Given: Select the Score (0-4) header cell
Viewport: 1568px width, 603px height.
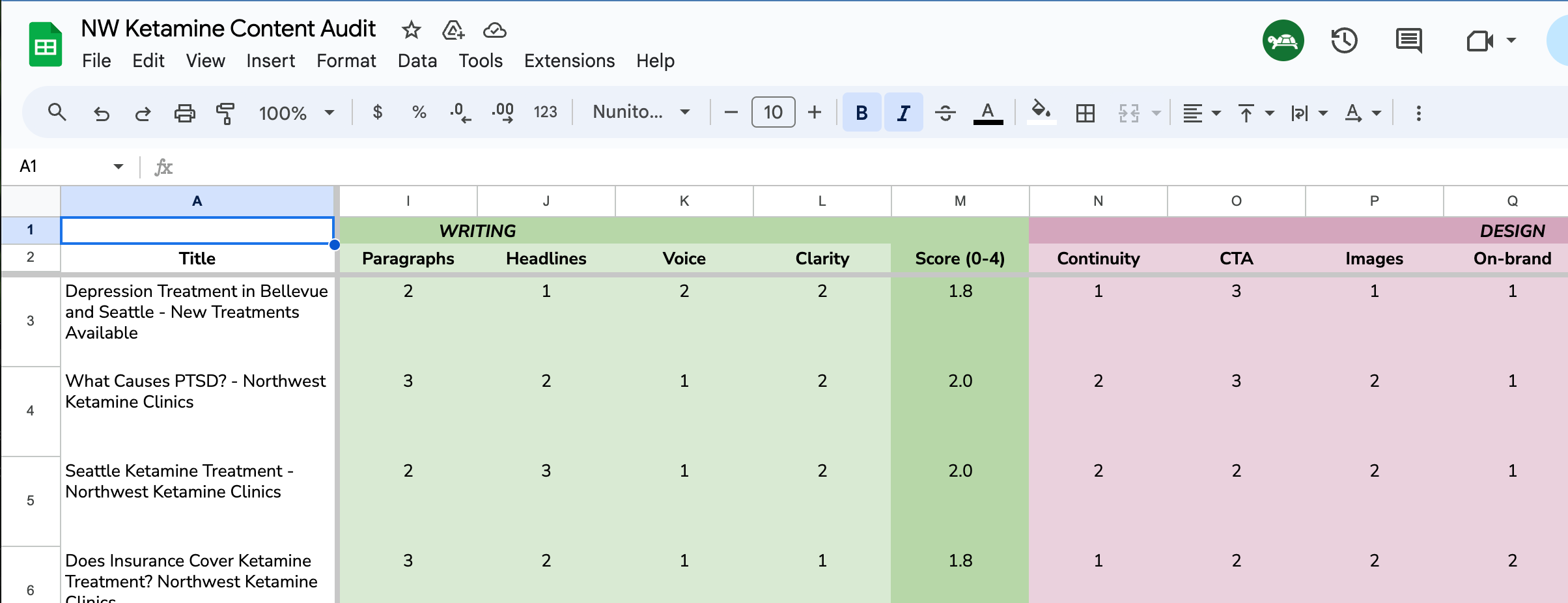Looking at the screenshot, I should click(960, 259).
